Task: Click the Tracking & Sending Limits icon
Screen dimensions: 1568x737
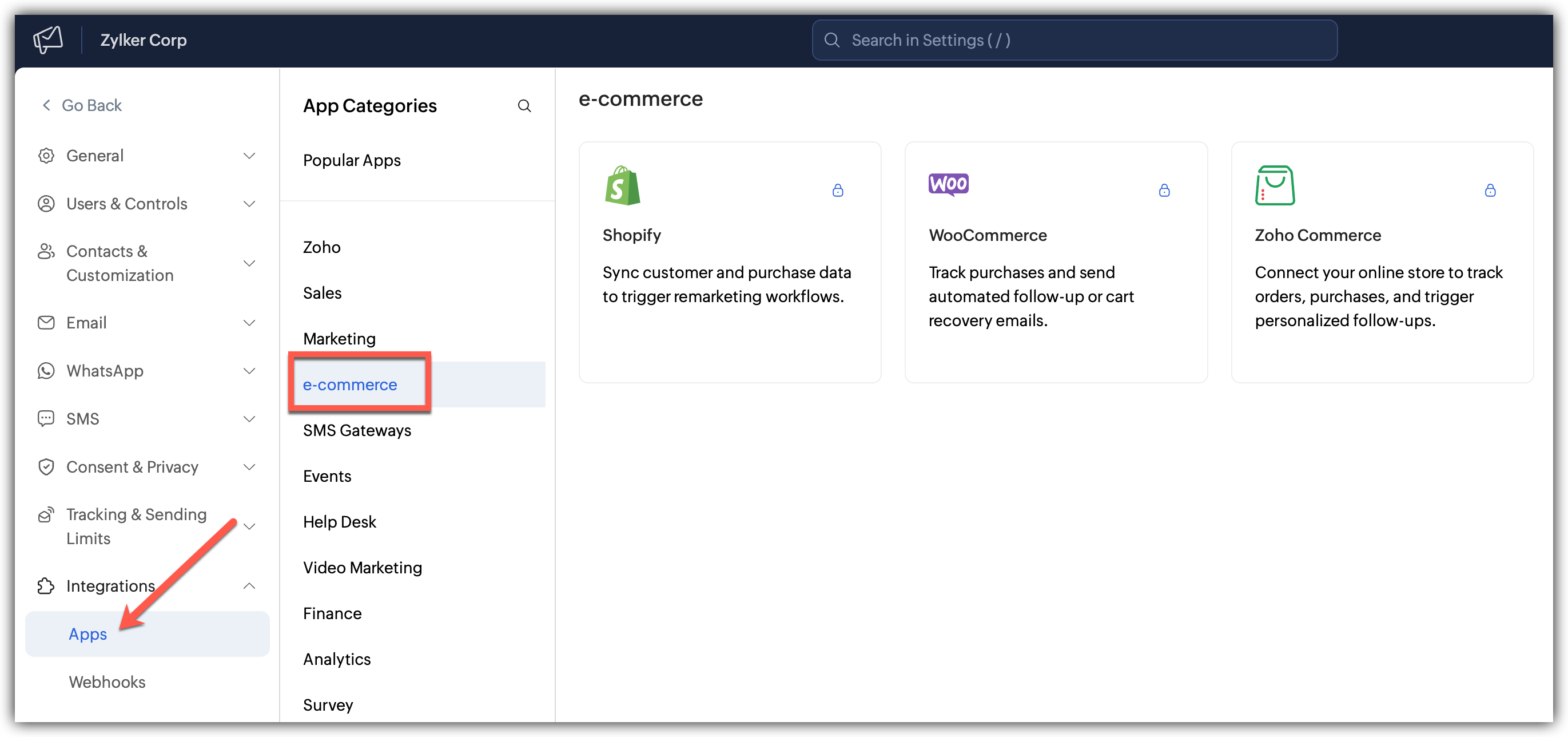Action: click(x=46, y=516)
